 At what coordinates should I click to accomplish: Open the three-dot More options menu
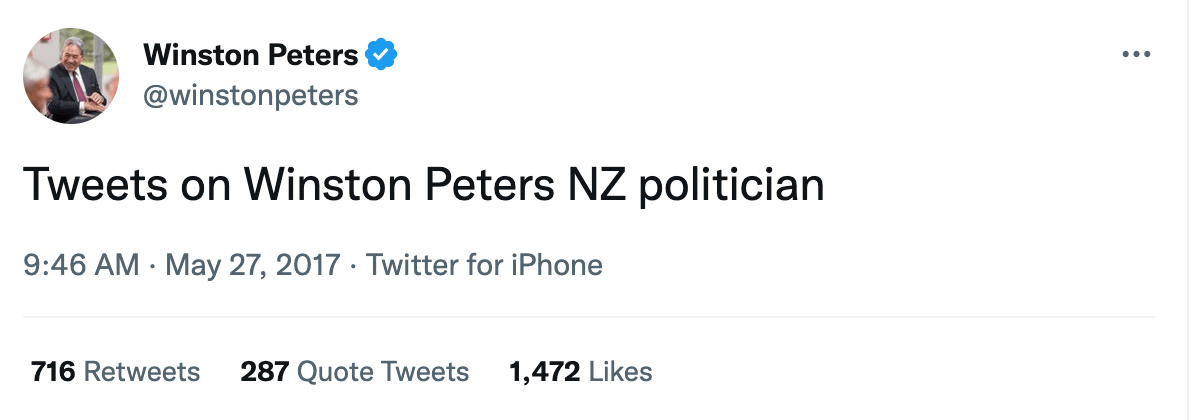[x=1136, y=54]
